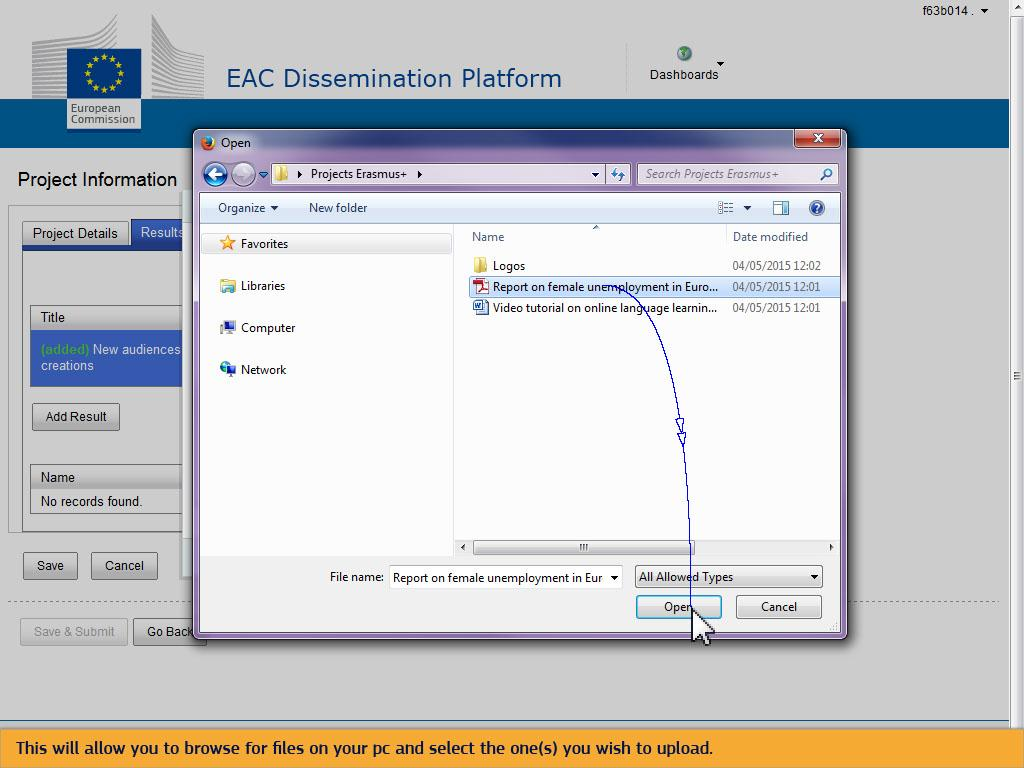Image resolution: width=1024 pixels, height=768 pixels.
Task: Click Cancel button on project page
Action: point(124,566)
